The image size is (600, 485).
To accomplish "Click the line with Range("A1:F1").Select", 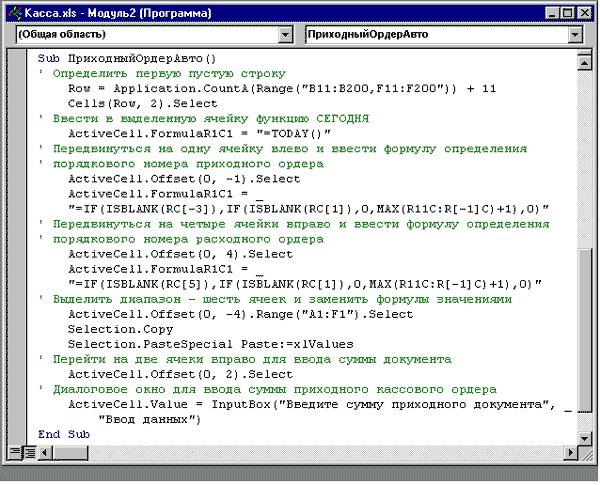I will tap(241, 315).
